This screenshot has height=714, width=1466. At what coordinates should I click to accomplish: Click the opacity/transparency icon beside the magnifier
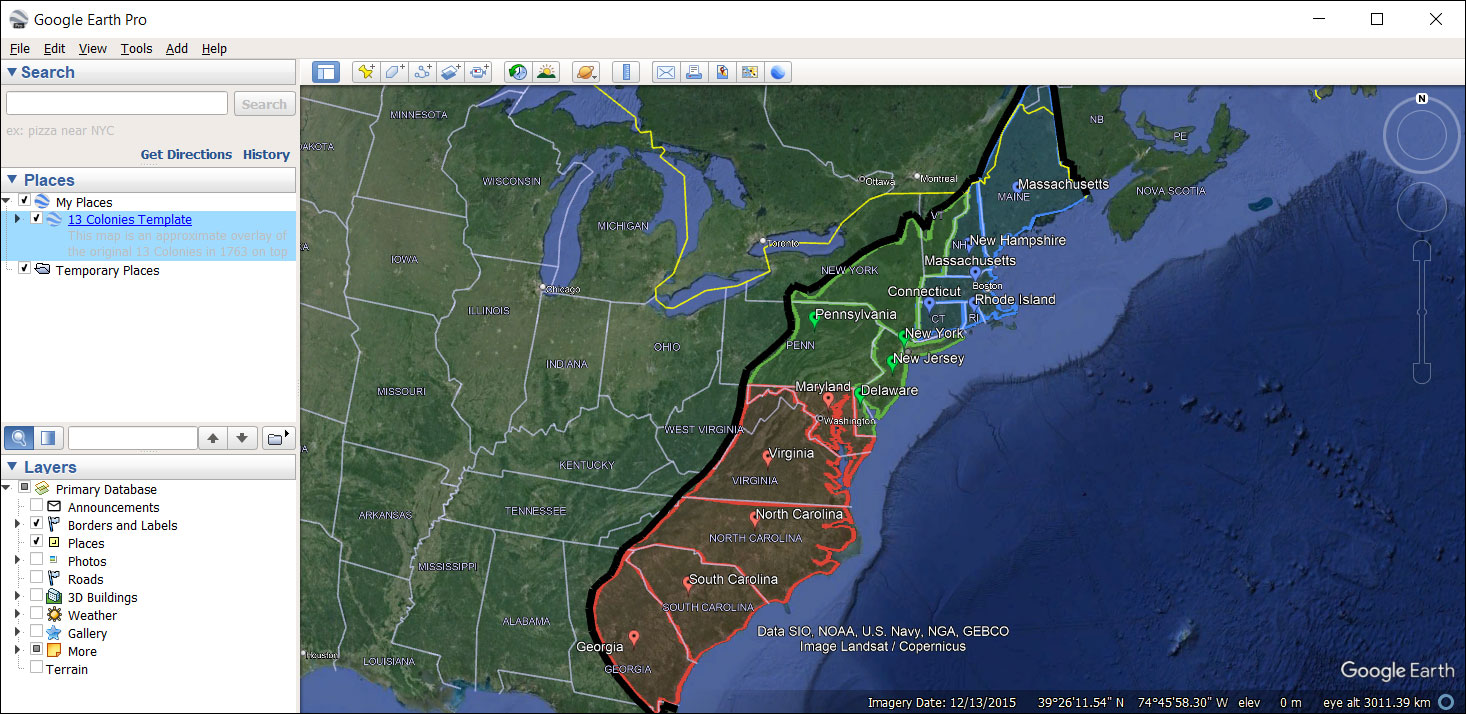tap(48, 438)
